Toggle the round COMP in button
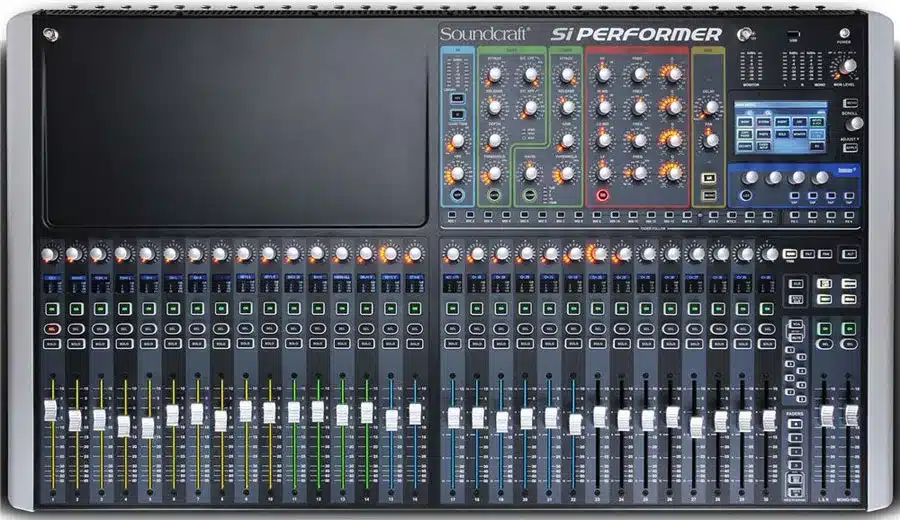This screenshot has height=520, width=900. [x=530, y=195]
